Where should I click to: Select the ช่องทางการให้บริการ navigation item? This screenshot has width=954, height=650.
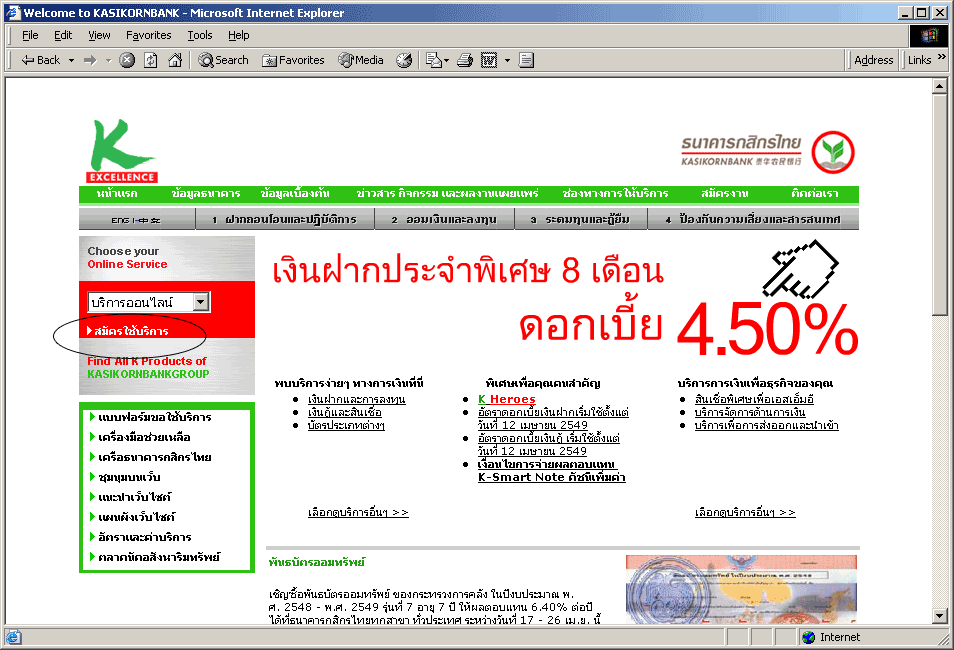click(x=615, y=194)
